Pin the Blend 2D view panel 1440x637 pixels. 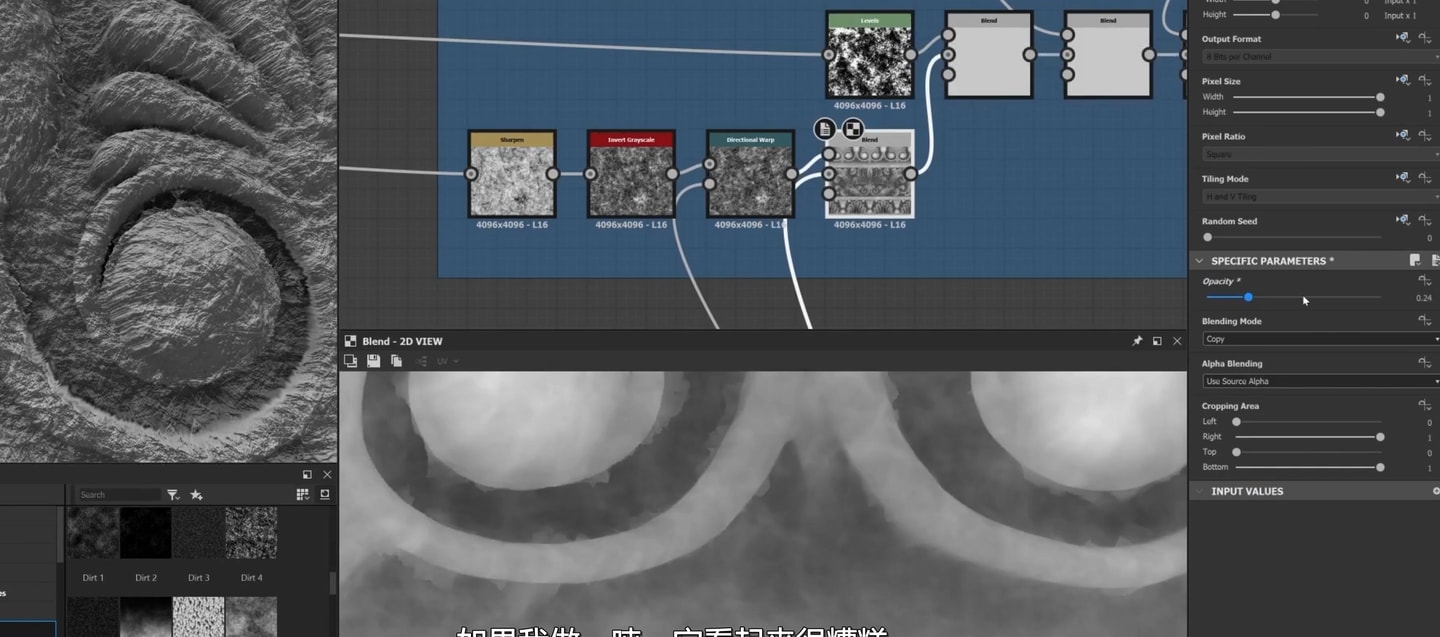[1137, 341]
